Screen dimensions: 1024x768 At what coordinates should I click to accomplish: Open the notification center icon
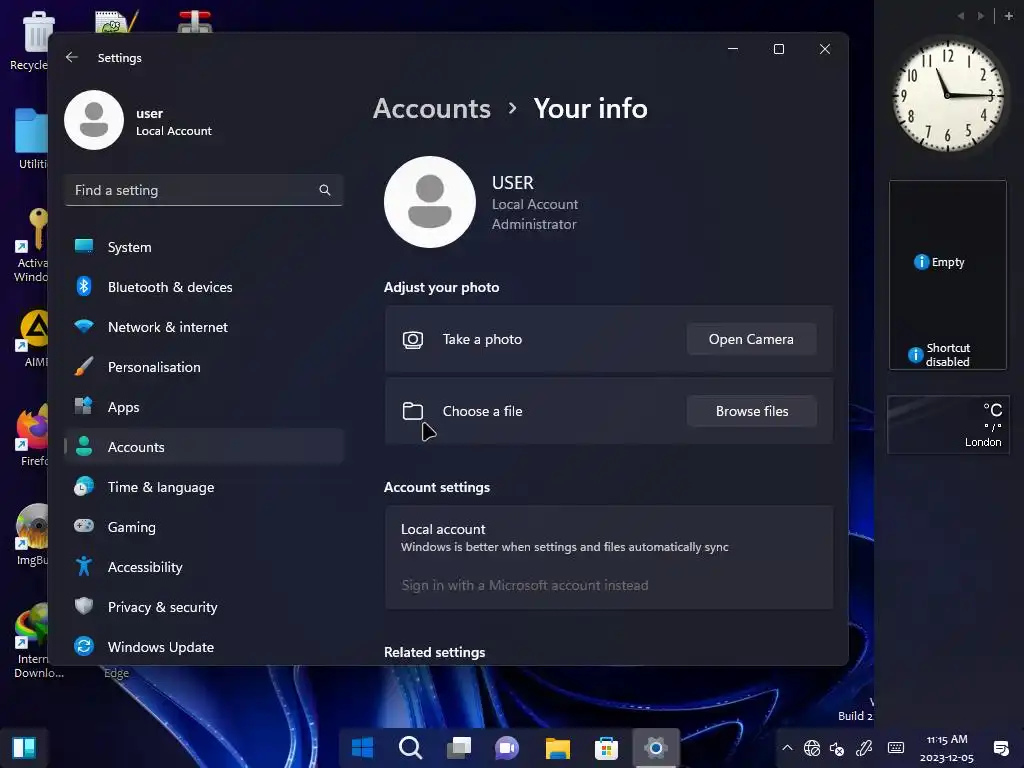(1000, 748)
